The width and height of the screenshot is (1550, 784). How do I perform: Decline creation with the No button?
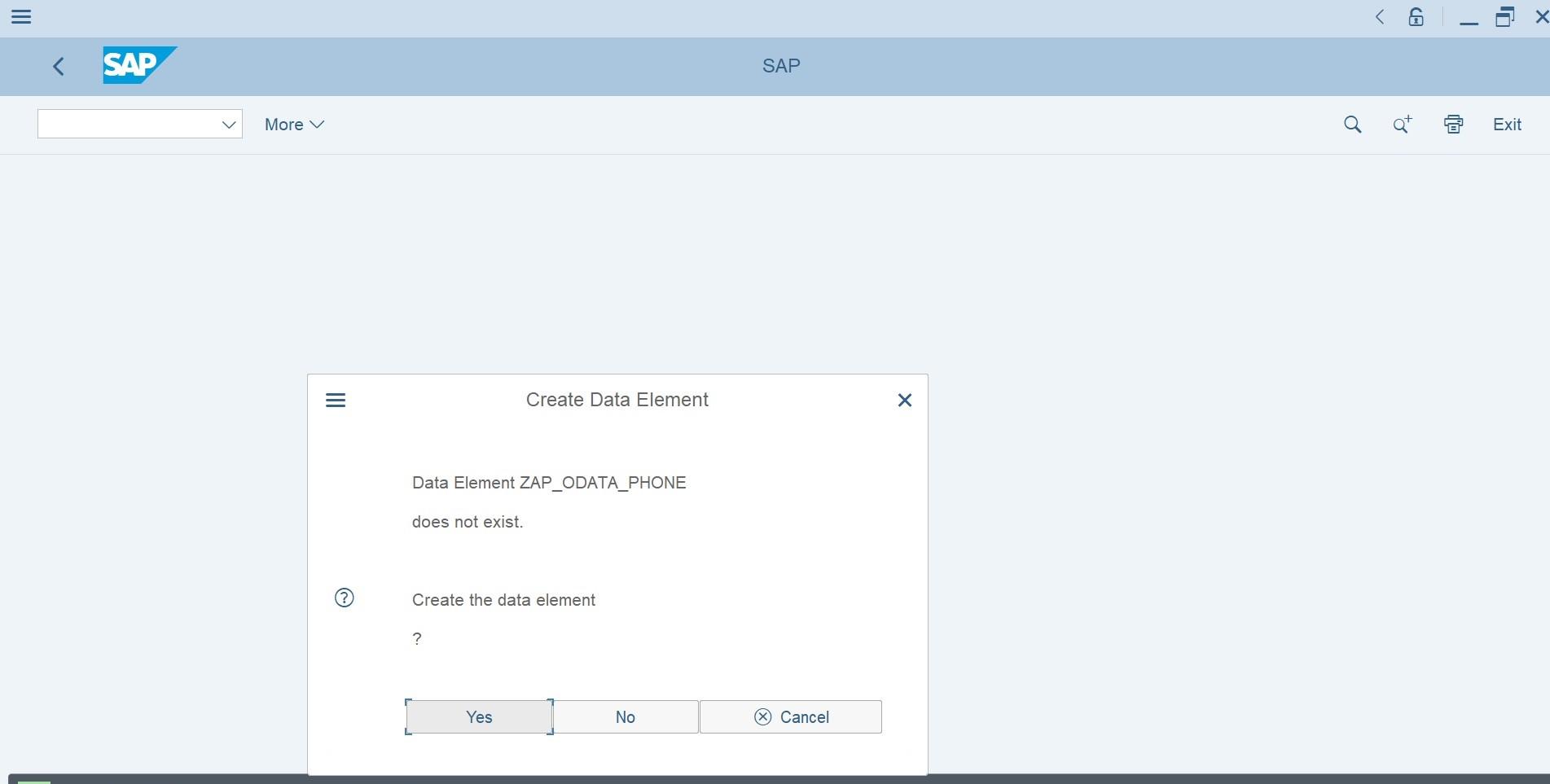click(x=625, y=716)
